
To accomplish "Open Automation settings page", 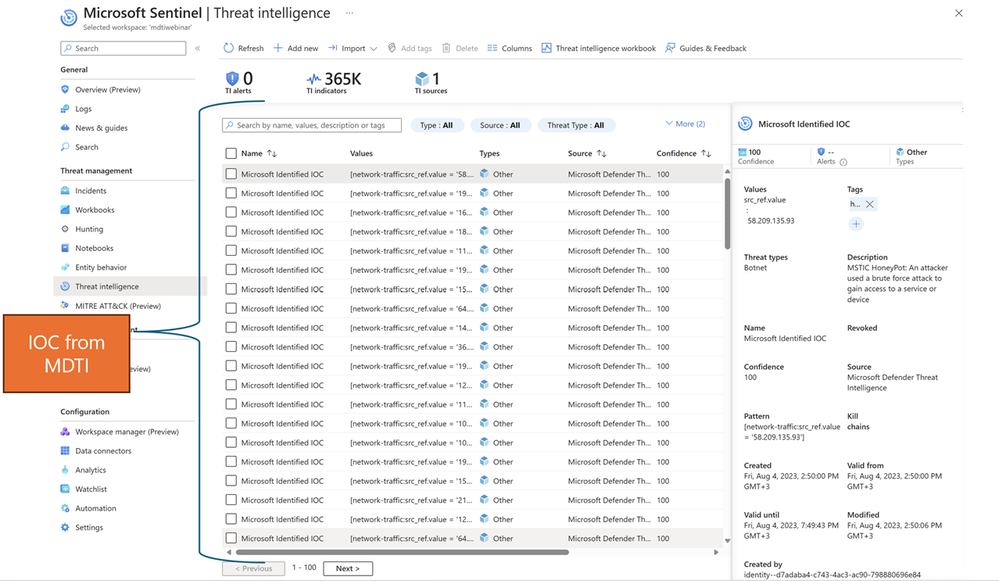I will tap(96, 508).
